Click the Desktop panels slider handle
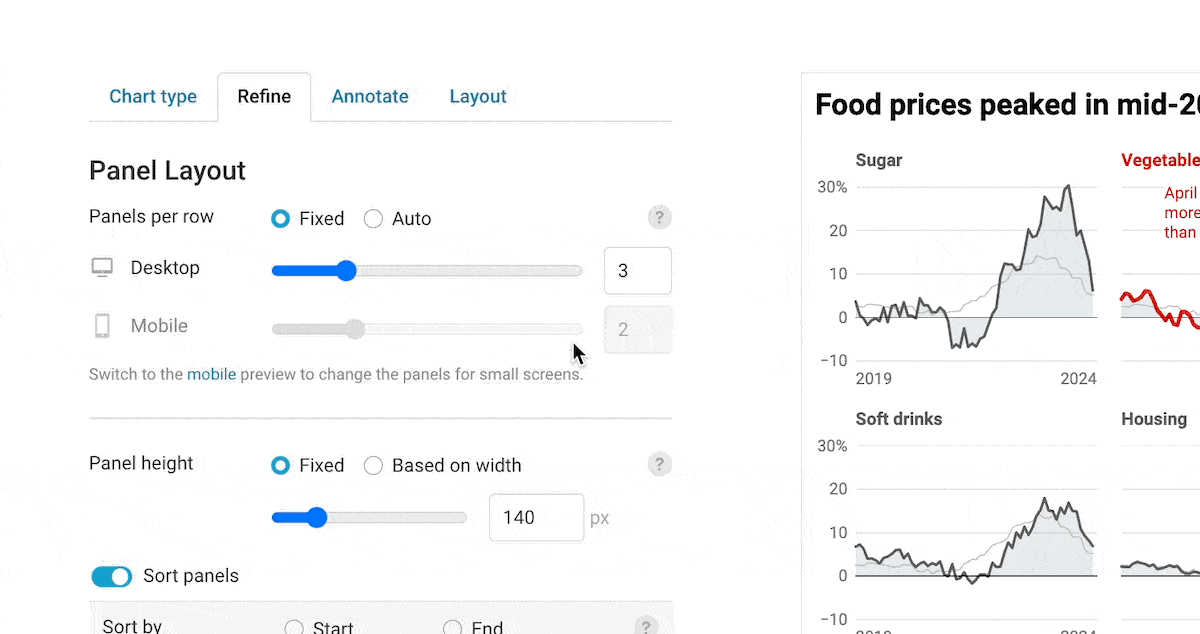 346,270
